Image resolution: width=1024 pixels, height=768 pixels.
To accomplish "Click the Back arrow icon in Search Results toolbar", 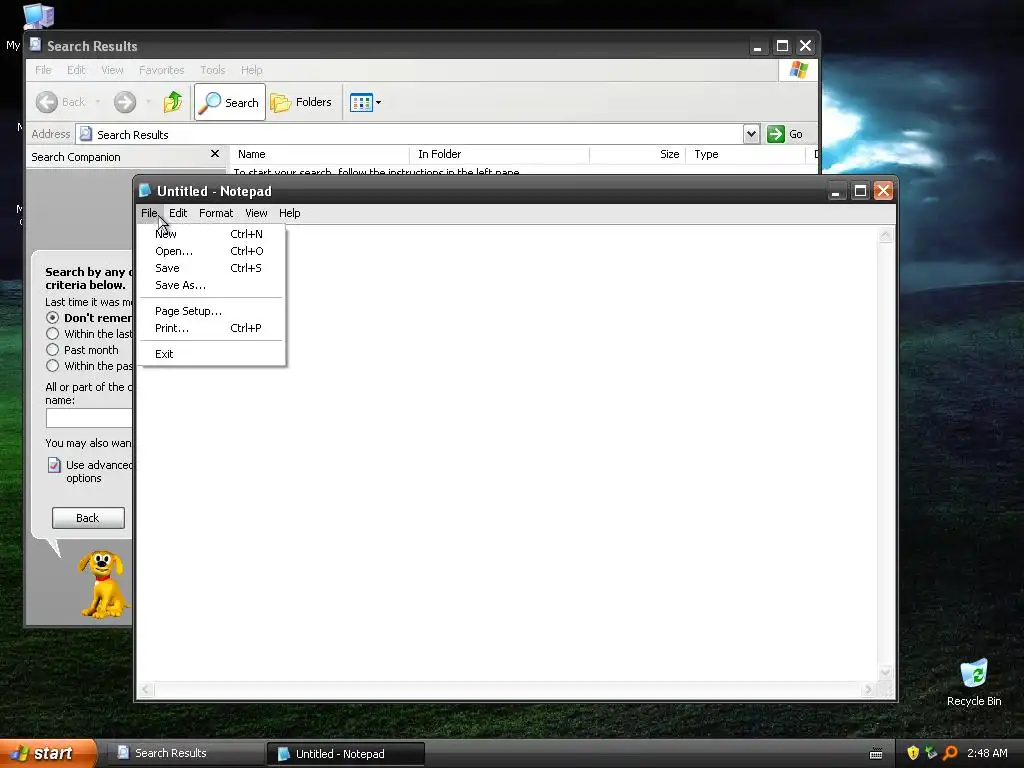I will coord(46,102).
